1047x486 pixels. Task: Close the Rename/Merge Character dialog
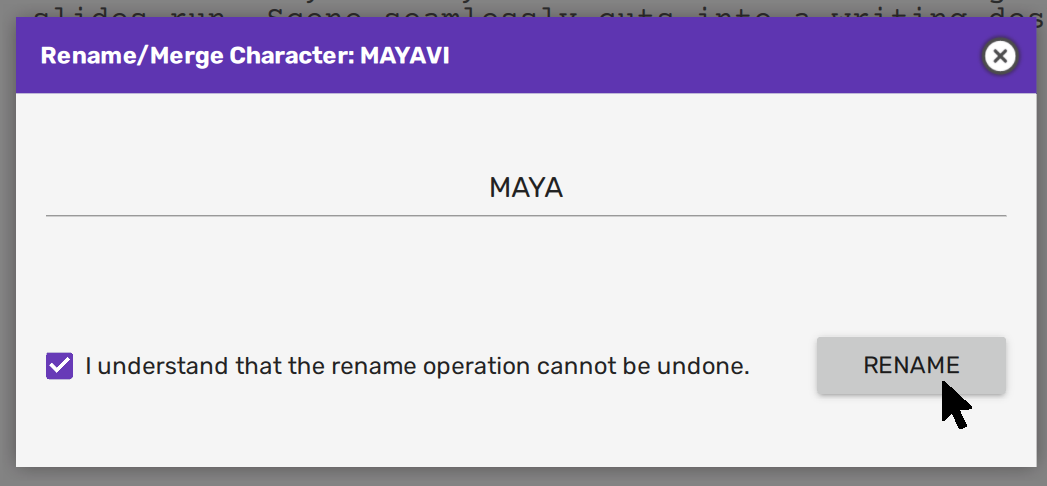999,56
